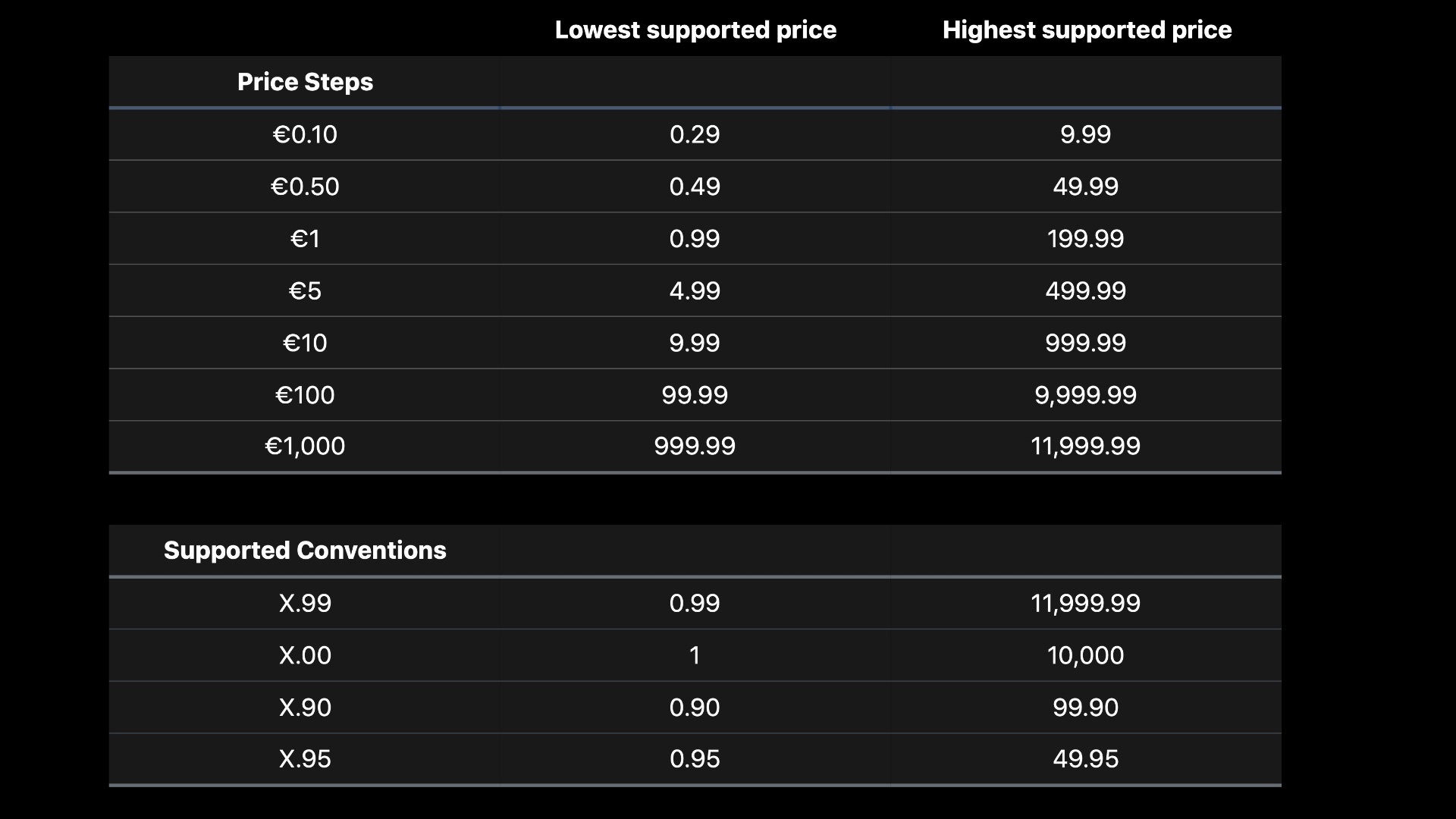1456x819 pixels.
Task: Click the 199.99 highest price value
Action: (x=1085, y=239)
